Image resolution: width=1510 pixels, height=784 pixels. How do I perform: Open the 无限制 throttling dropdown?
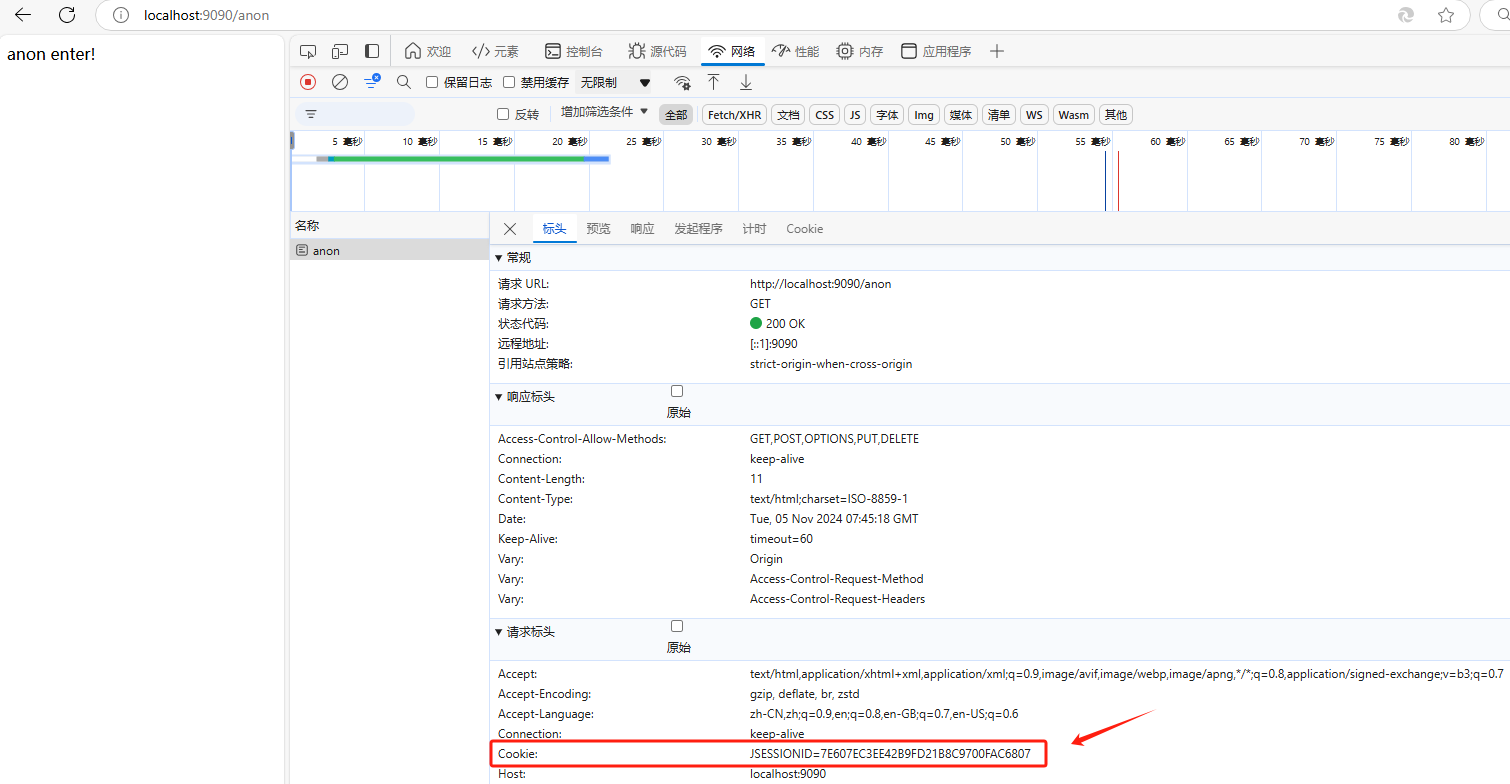(x=616, y=82)
